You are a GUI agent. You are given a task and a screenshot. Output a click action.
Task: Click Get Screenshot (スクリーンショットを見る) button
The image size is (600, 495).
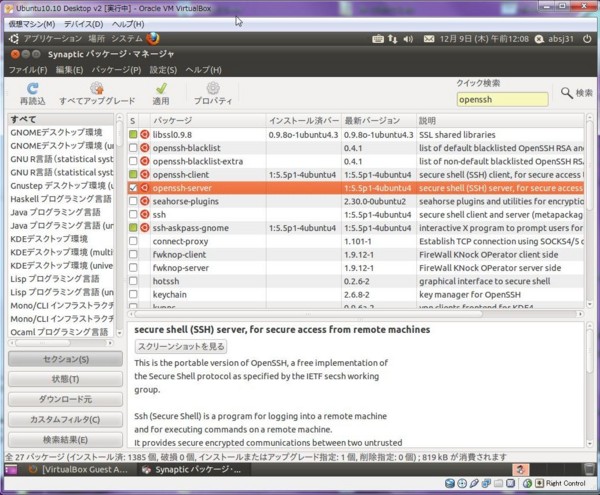(181, 346)
